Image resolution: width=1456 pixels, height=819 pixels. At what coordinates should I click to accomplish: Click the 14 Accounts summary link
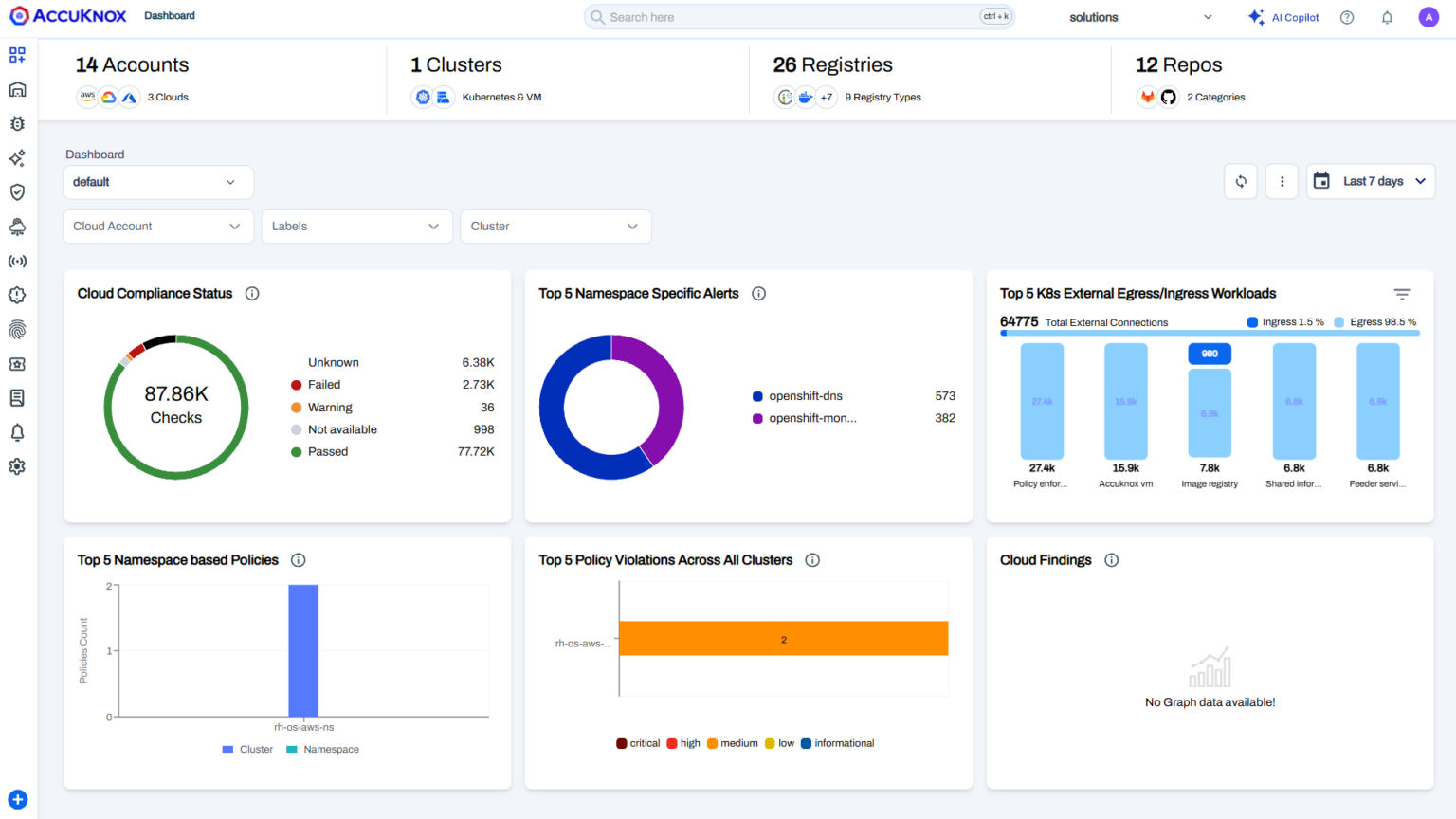[x=133, y=64]
